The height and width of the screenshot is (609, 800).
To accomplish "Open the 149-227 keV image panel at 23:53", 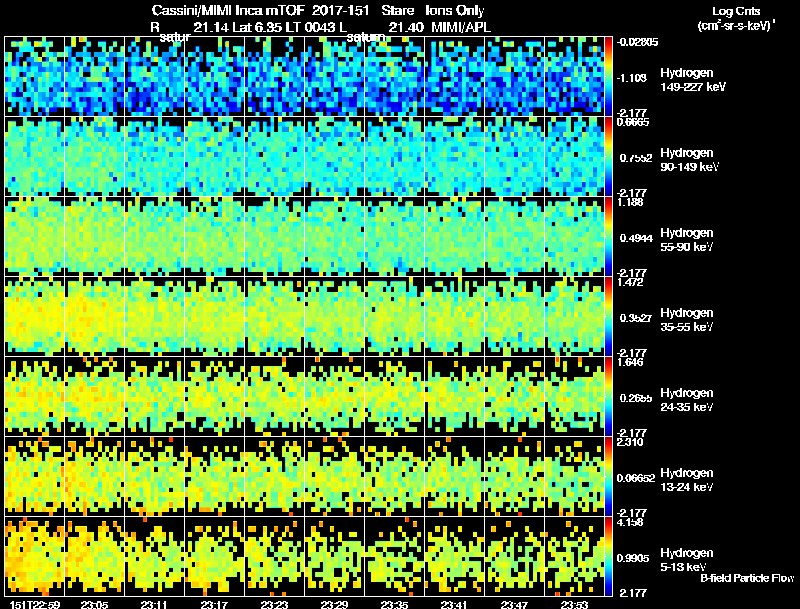I will click(574, 77).
